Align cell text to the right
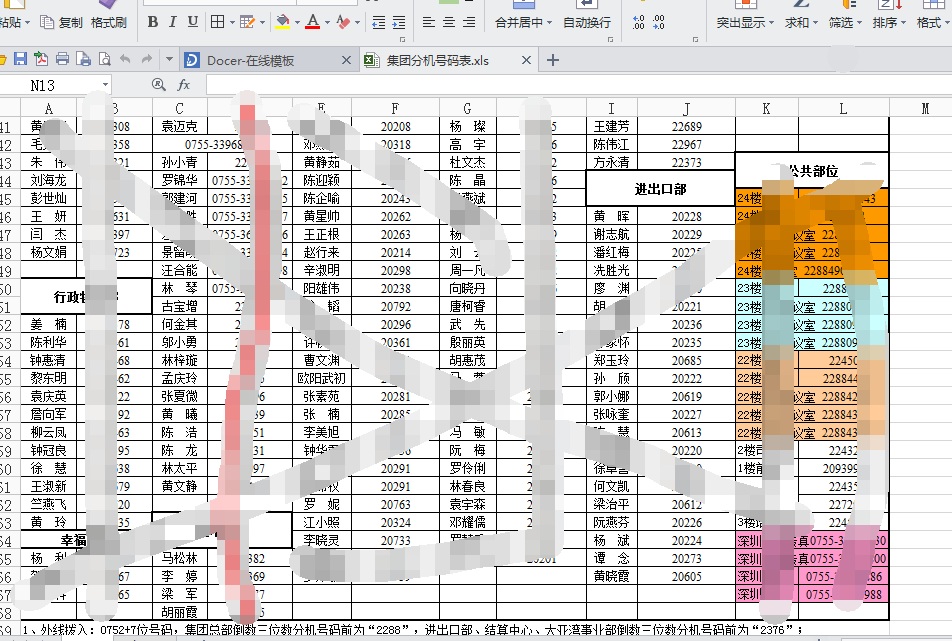 469,22
